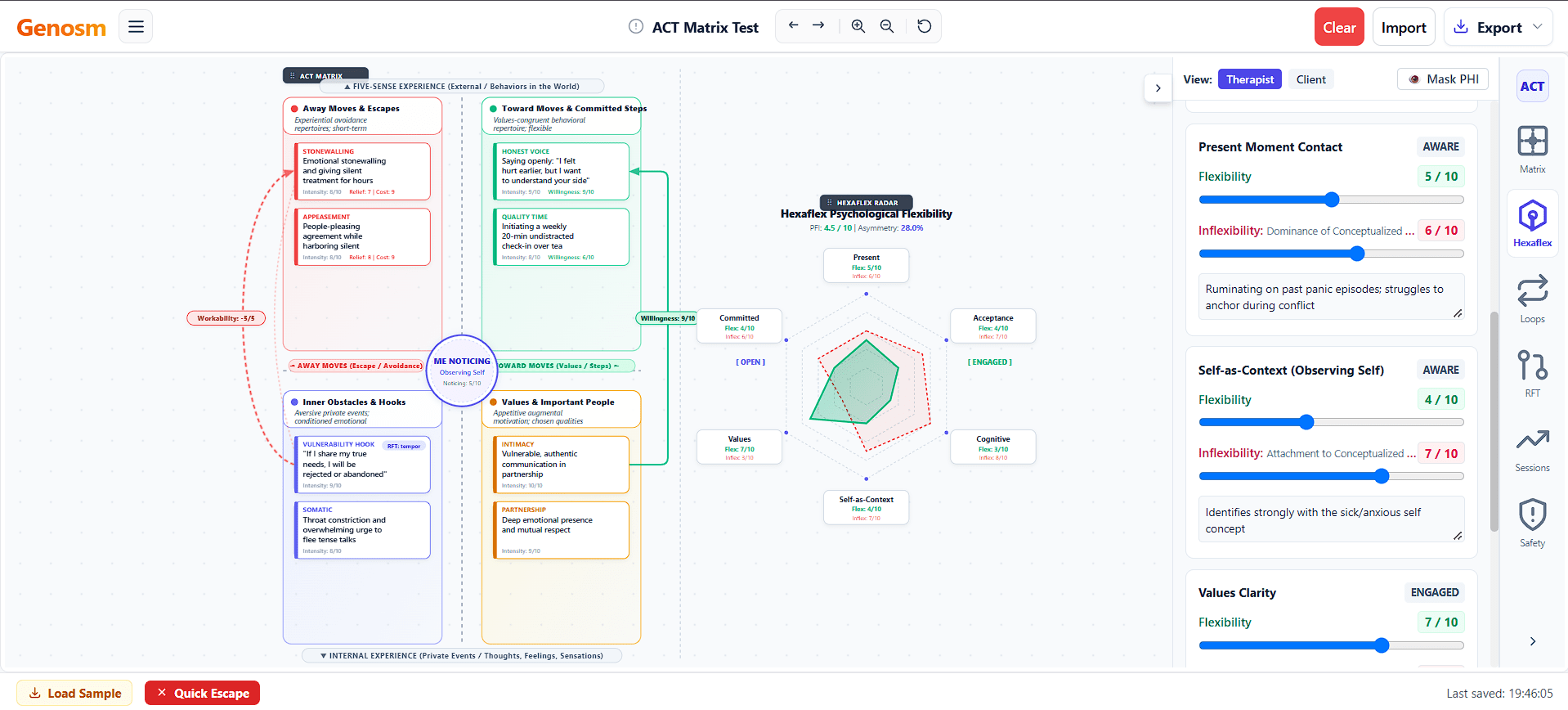
Task: Click the Willingness: 9/10 label
Action: point(667,318)
